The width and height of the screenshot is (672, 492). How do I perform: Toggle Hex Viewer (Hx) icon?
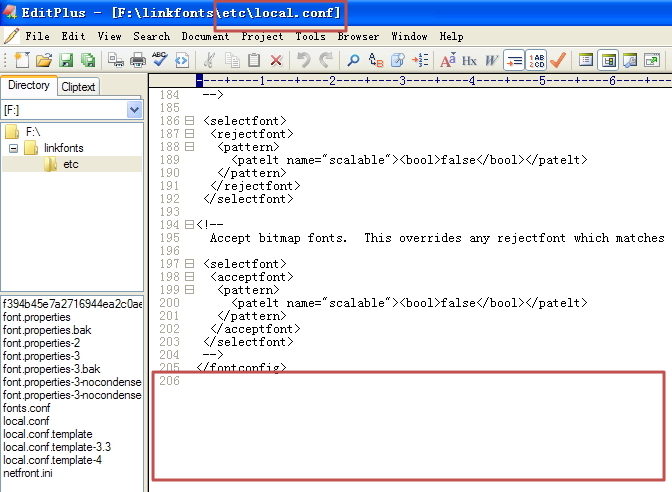coord(469,60)
